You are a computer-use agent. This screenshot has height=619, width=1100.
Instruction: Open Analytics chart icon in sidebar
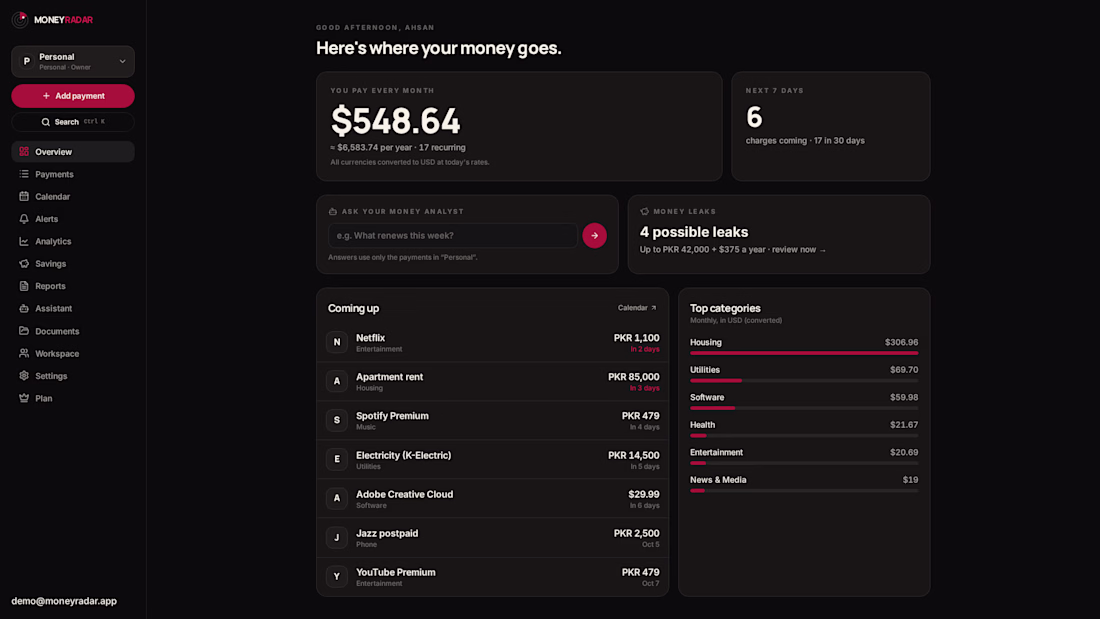pyautogui.click(x=24, y=241)
